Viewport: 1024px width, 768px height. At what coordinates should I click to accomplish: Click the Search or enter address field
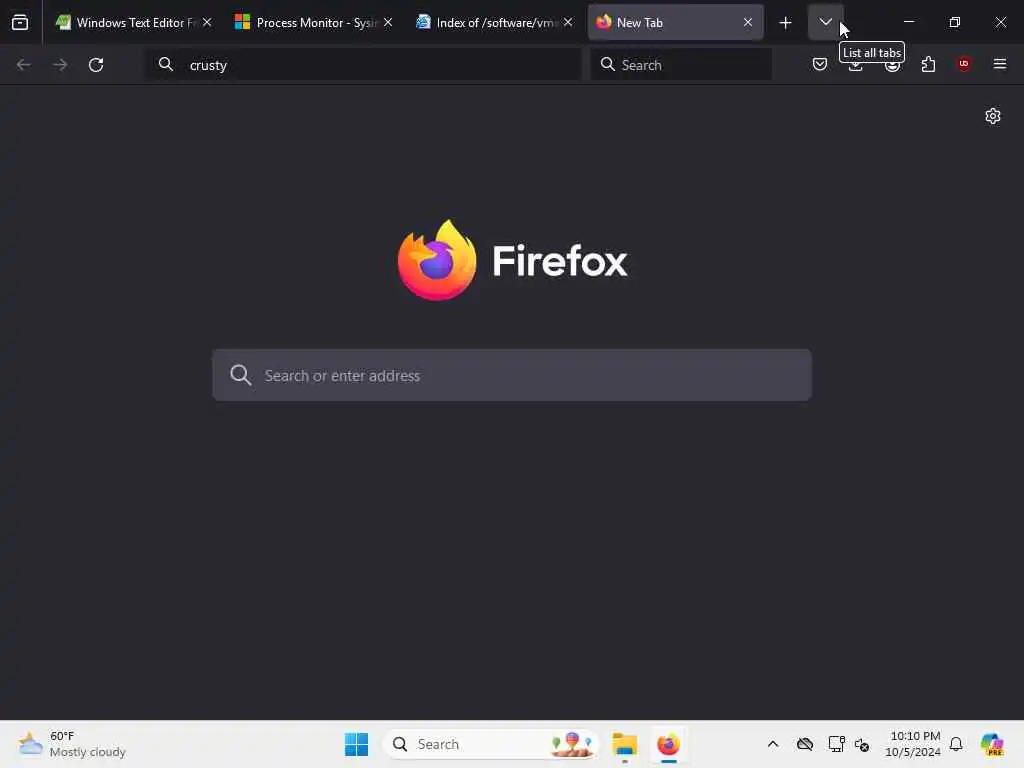click(x=512, y=375)
